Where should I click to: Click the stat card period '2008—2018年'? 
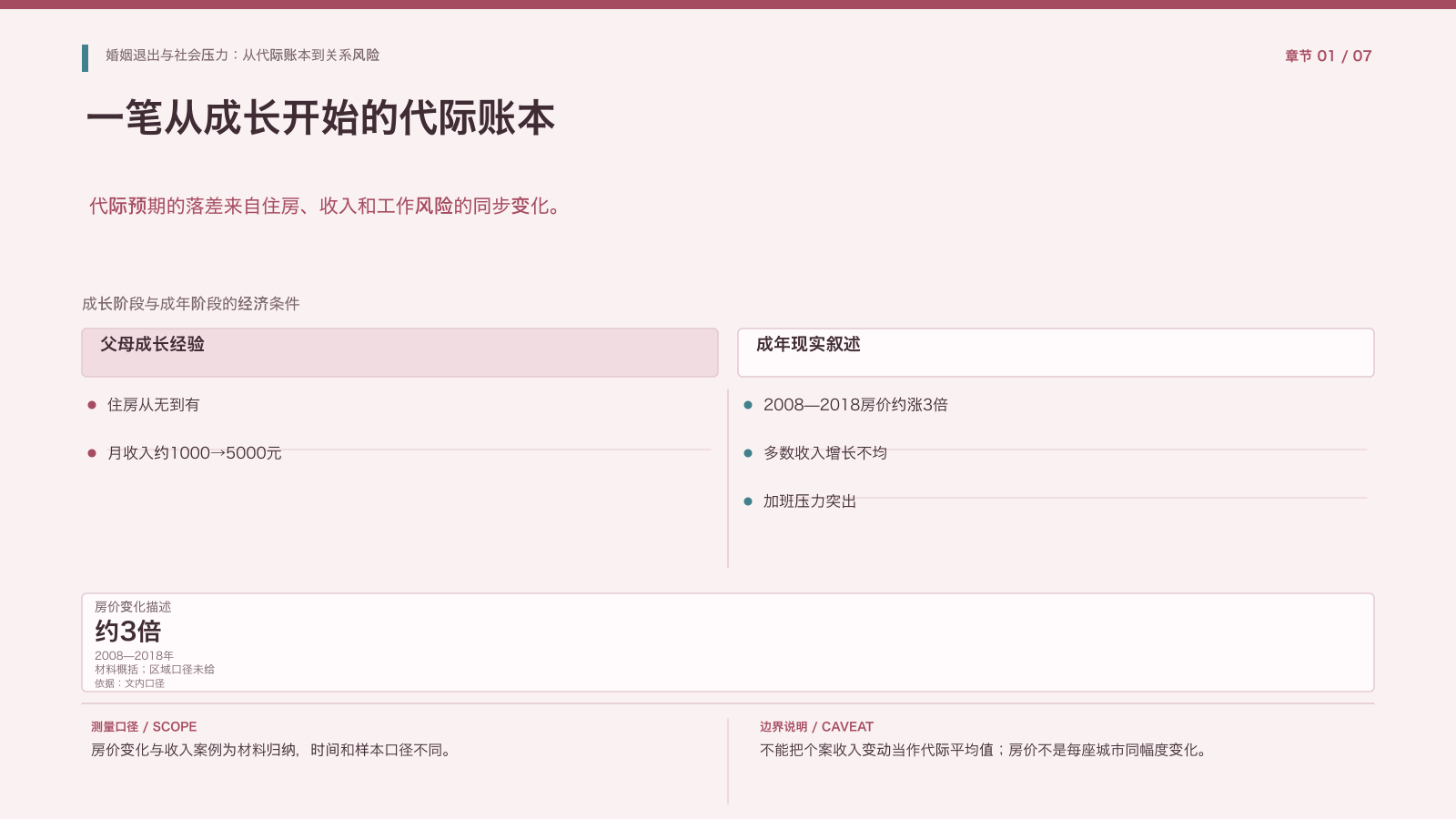134,655
